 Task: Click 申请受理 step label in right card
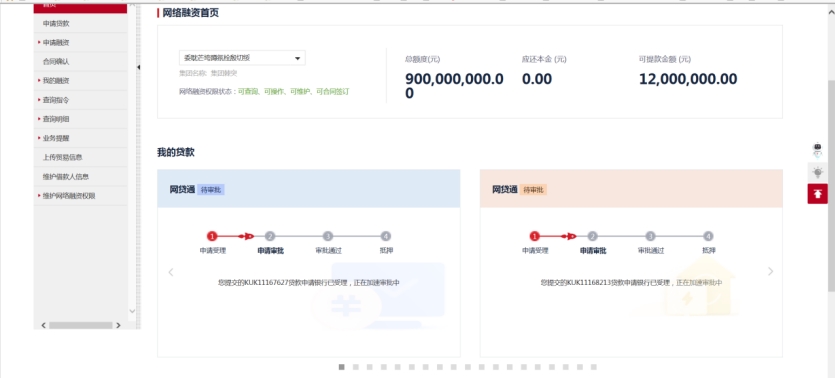point(535,250)
